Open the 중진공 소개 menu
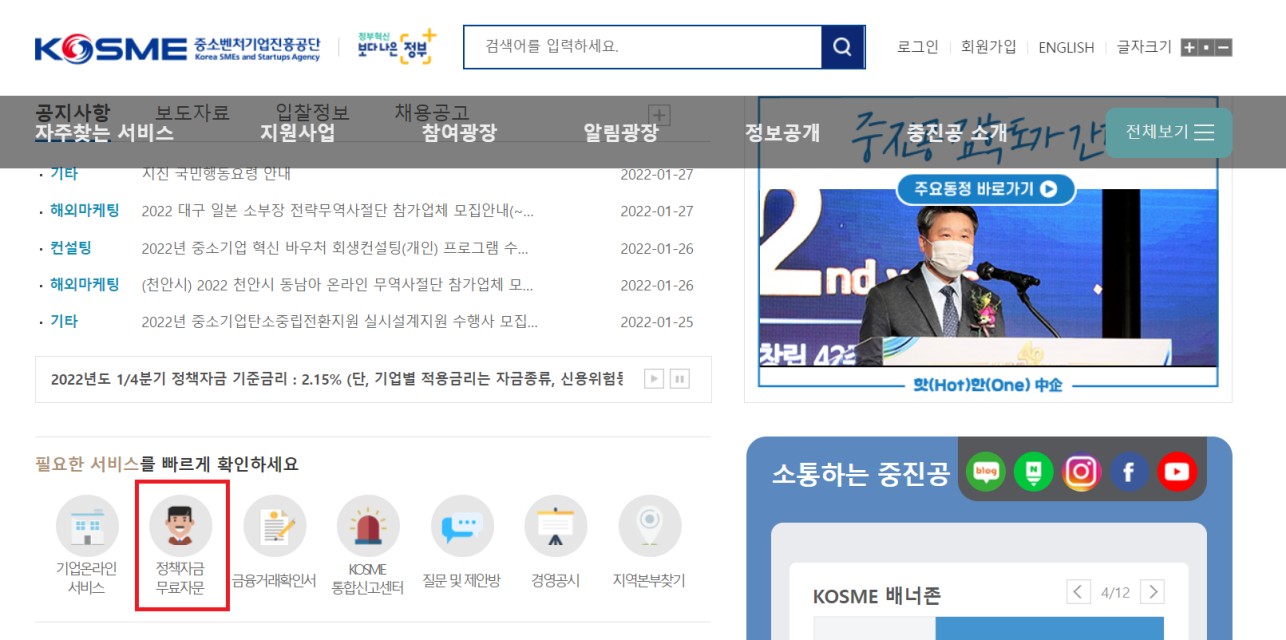The width and height of the screenshot is (1286, 640). [x=957, y=133]
